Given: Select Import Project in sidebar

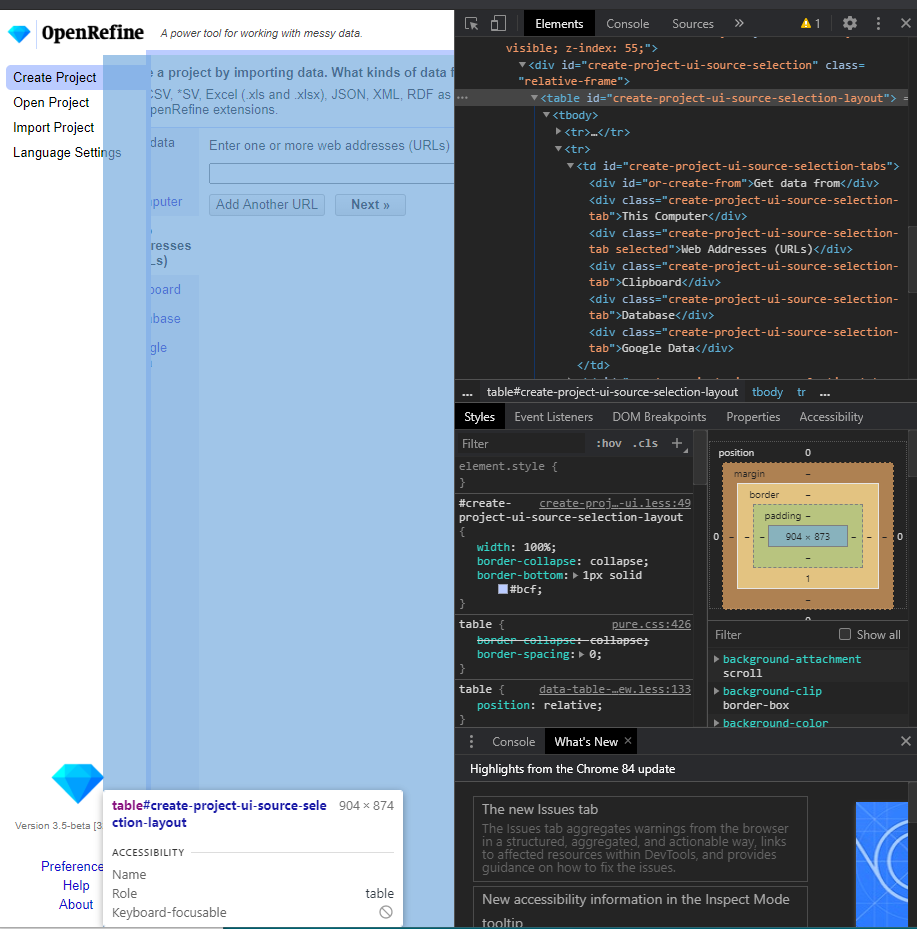Looking at the screenshot, I should pos(53,127).
